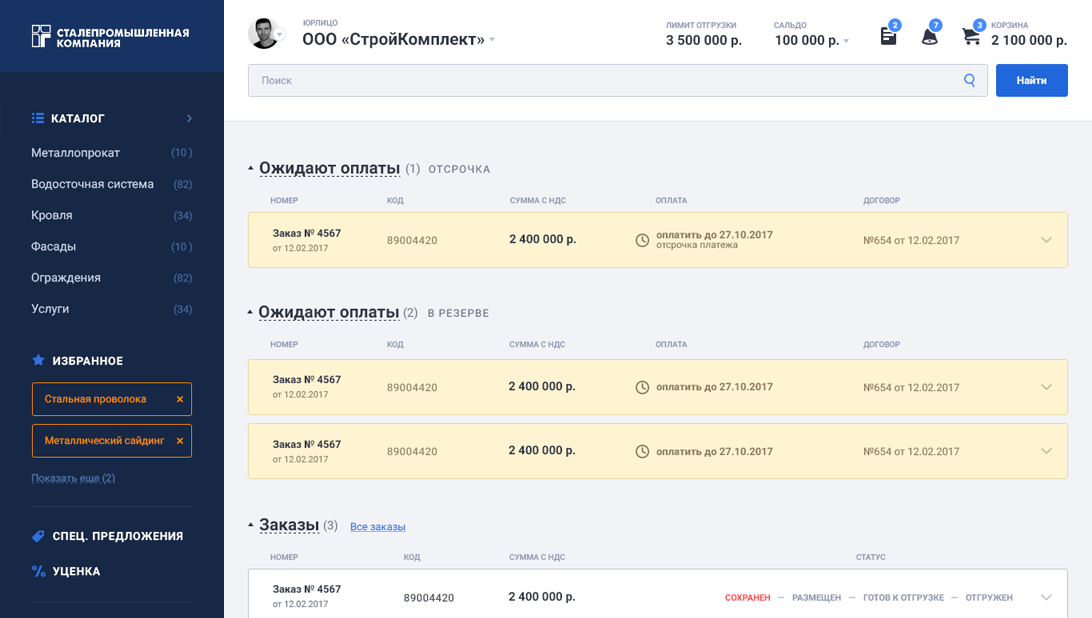Viewport: 1092px width, 618px height.
Task: Expand the ООО «СтройКомплект» company dropdown
Action: click(492, 40)
